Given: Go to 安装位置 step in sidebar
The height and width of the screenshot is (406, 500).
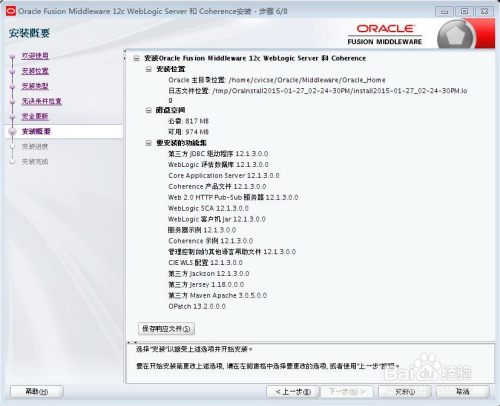Looking at the screenshot, I should pyautogui.click(x=35, y=71).
